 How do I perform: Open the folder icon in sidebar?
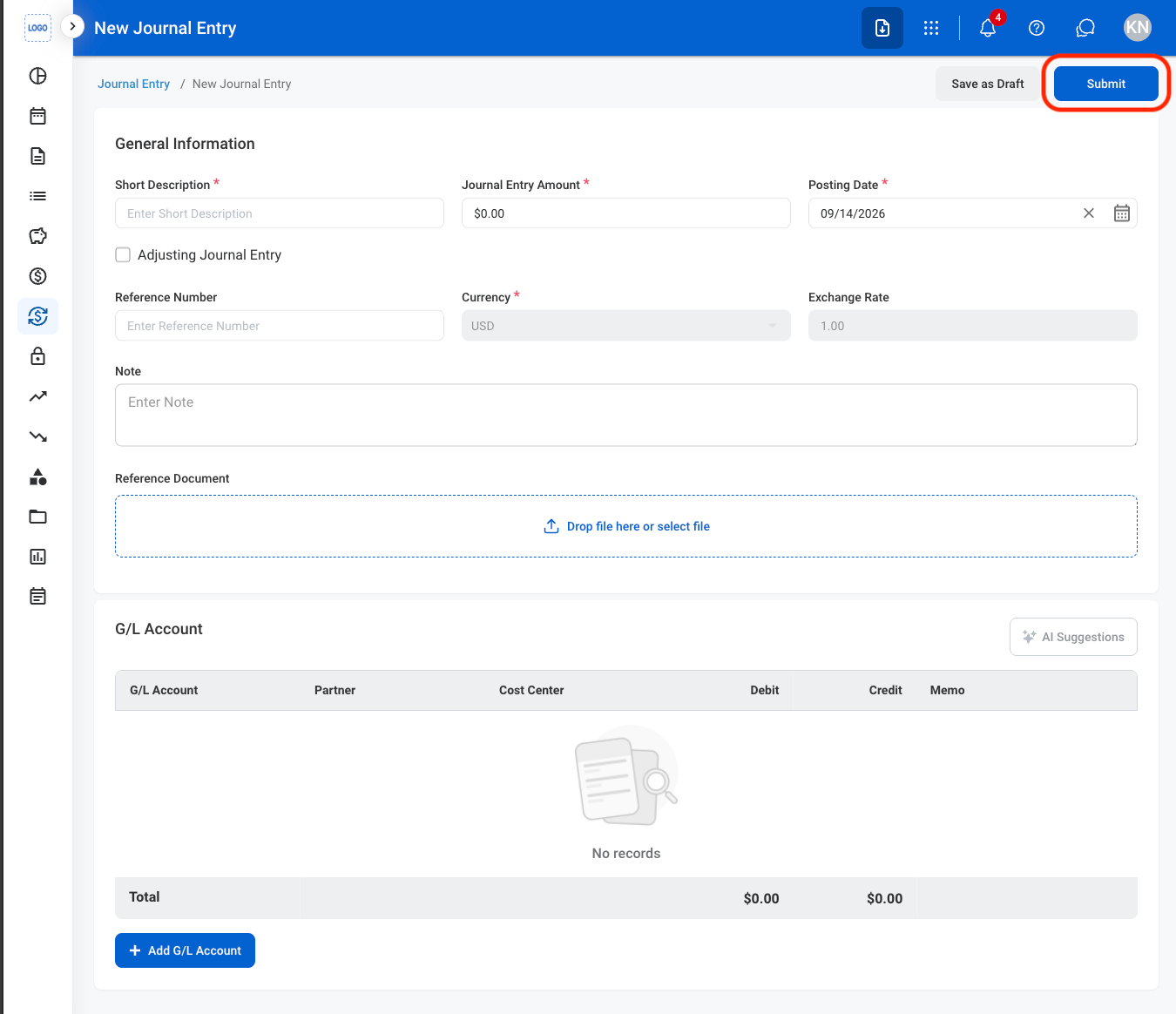click(37, 517)
